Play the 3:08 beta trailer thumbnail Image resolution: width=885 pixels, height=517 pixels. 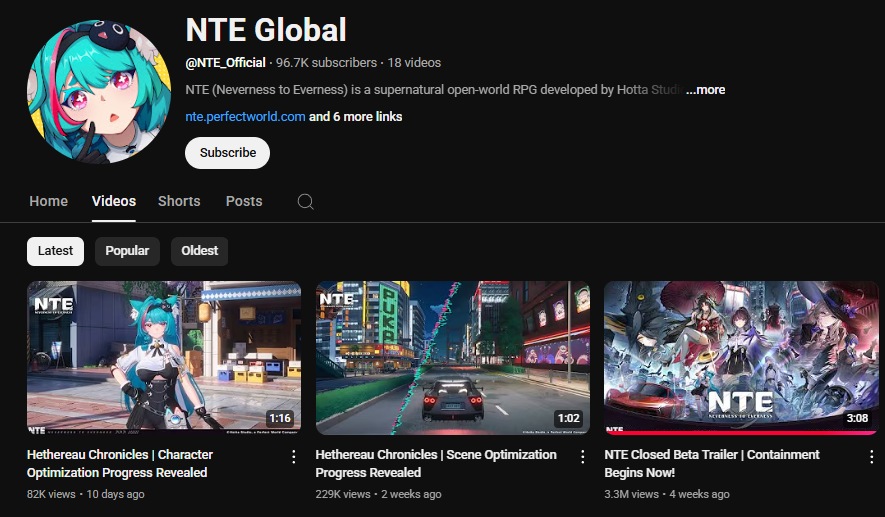click(x=741, y=358)
